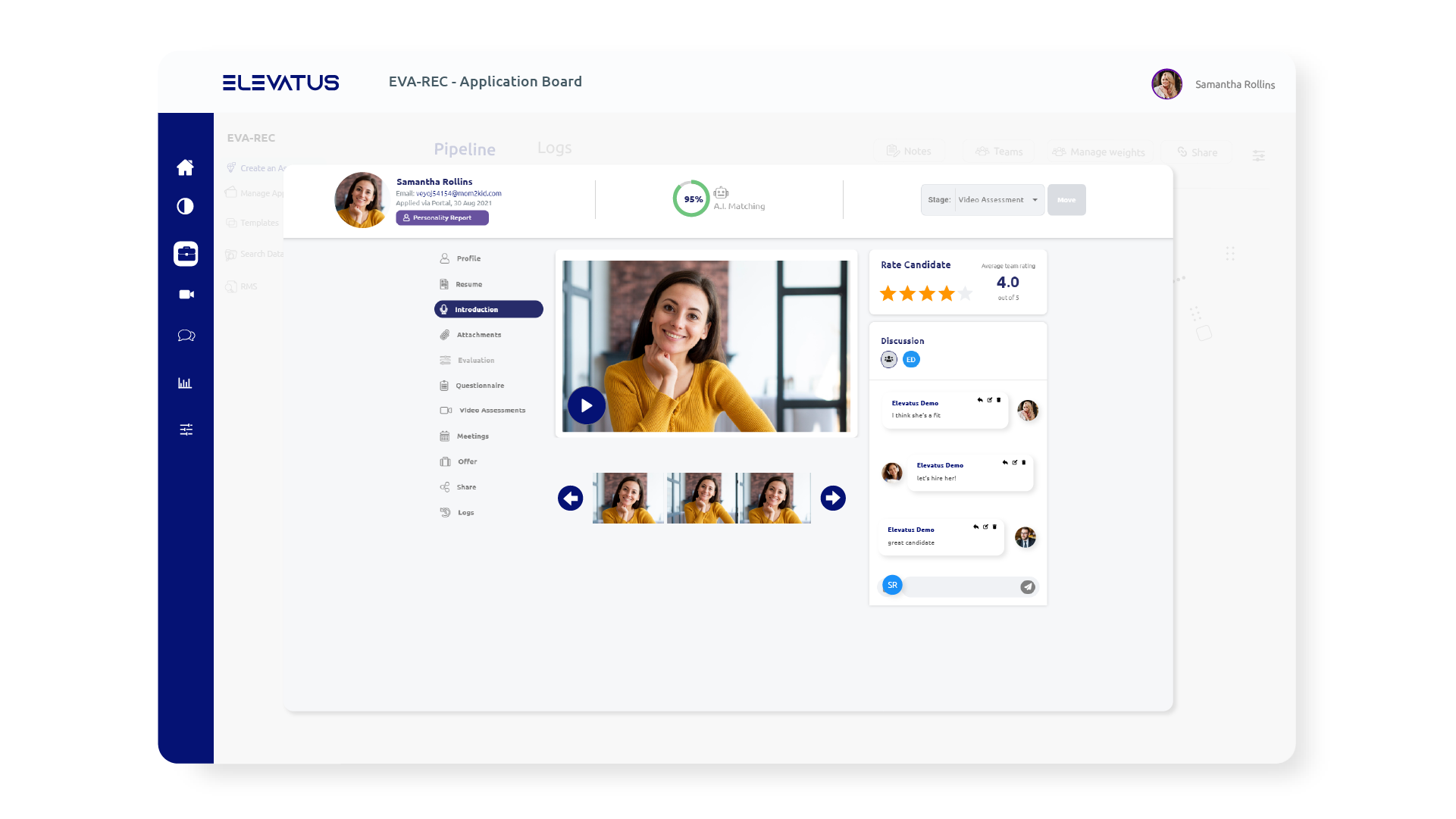Click the previous arrow in thumbnail carousel
The width and height of the screenshot is (1456, 819).
570,498
